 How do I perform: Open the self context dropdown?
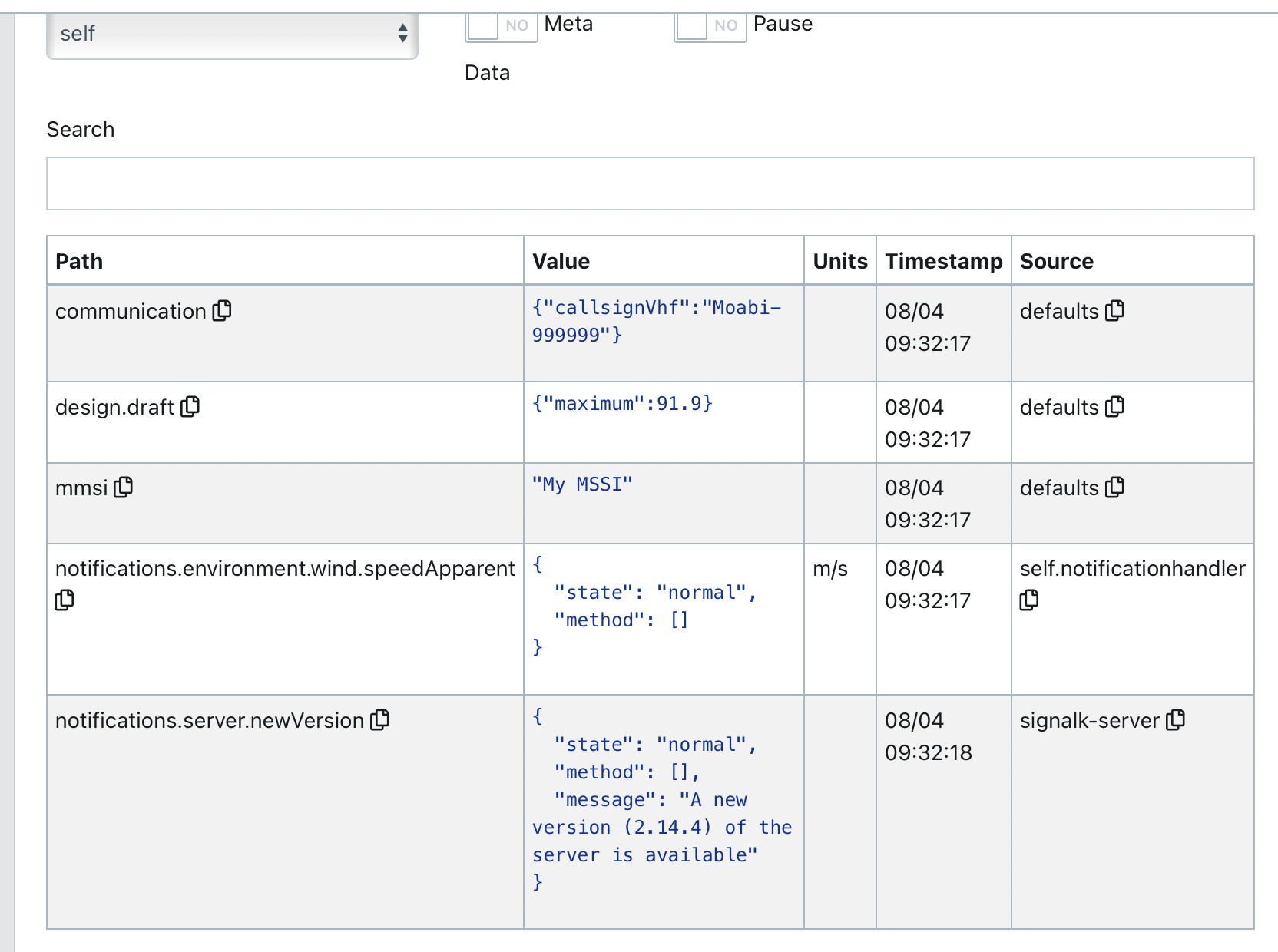click(232, 35)
